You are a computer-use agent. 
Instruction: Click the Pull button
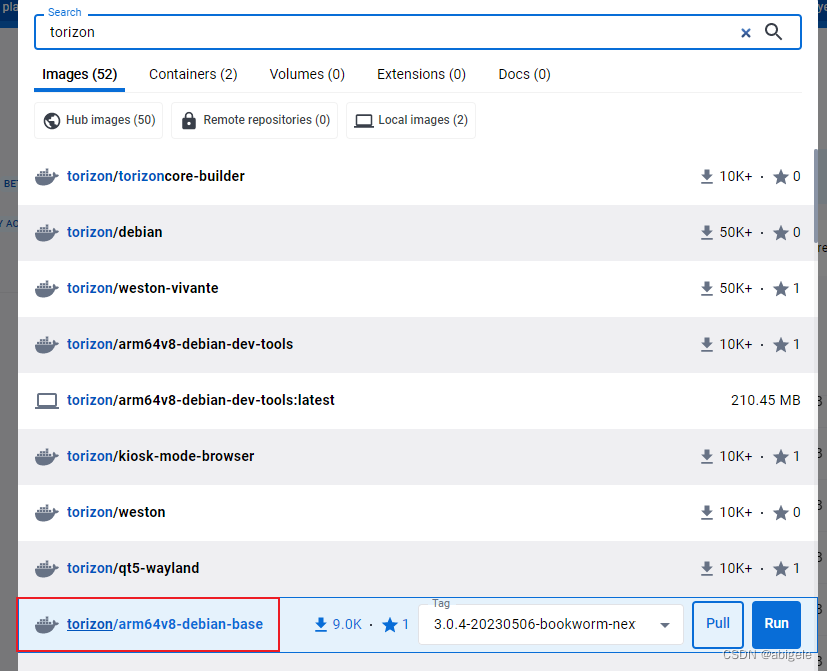click(718, 625)
